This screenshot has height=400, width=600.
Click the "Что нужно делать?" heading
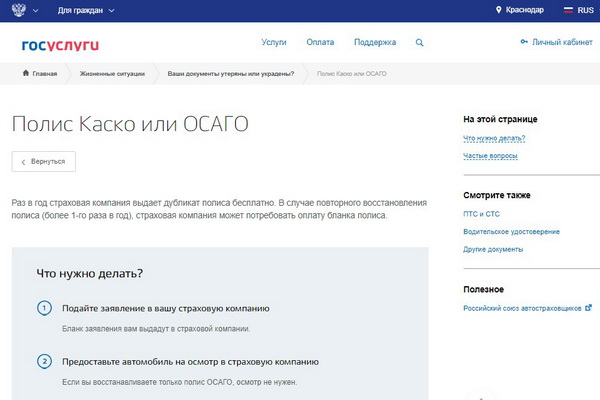(90, 274)
